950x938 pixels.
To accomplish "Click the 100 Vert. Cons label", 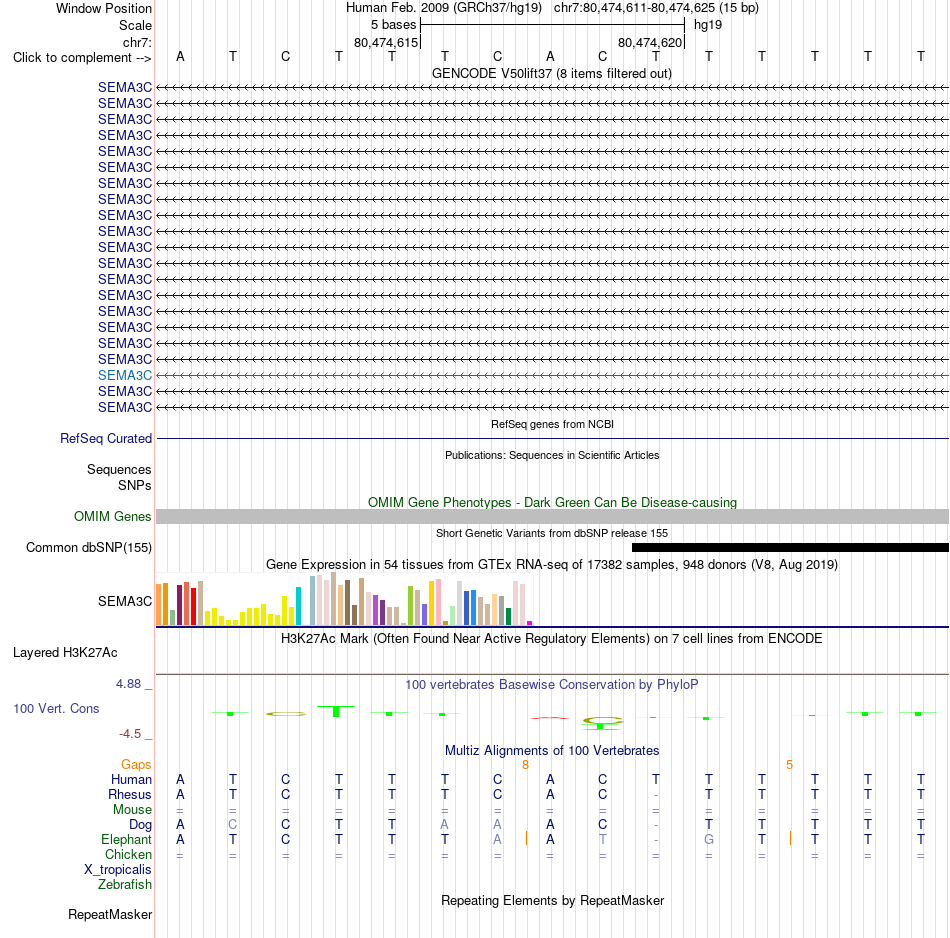I will 56,708.
